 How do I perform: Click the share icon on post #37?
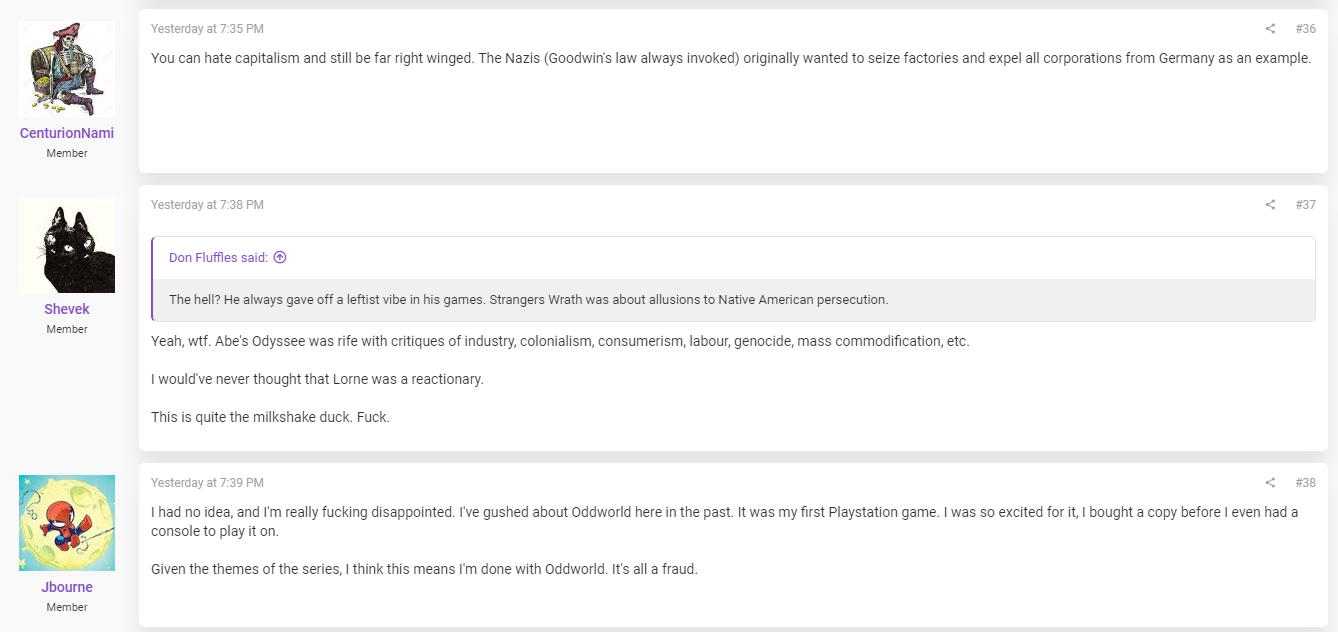point(1270,205)
